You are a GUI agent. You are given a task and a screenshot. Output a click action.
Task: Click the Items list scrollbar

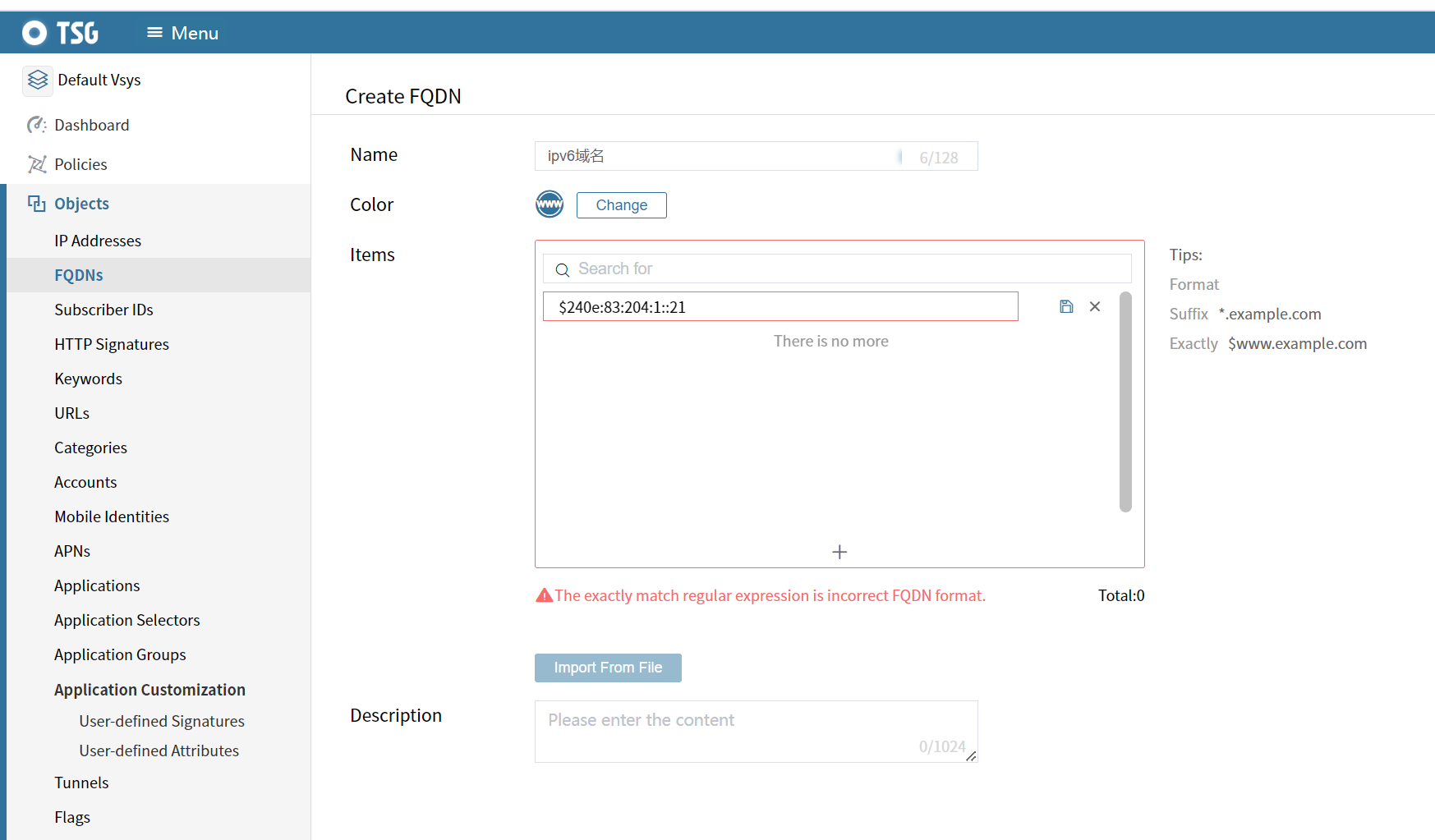click(1125, 402)
